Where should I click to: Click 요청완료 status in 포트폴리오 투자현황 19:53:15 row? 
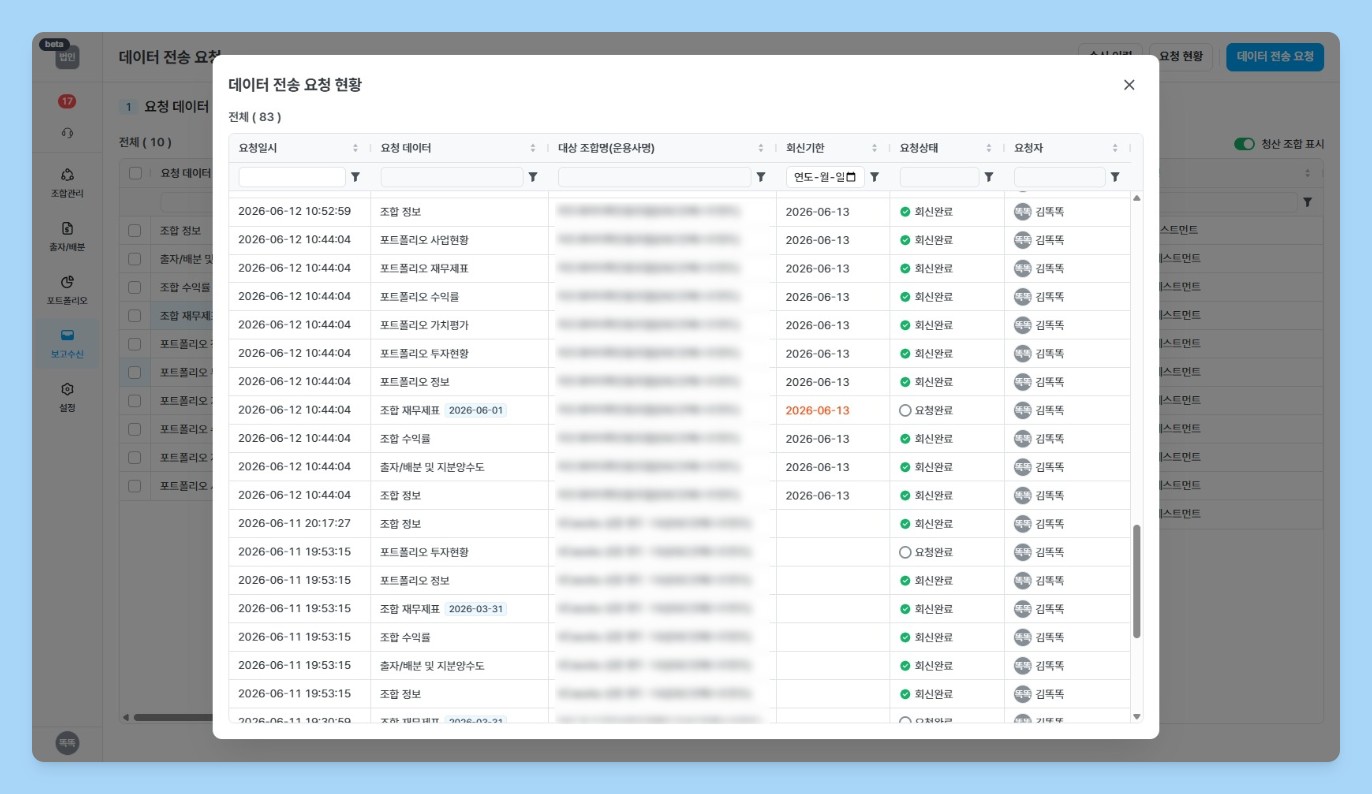click(926, 552)
